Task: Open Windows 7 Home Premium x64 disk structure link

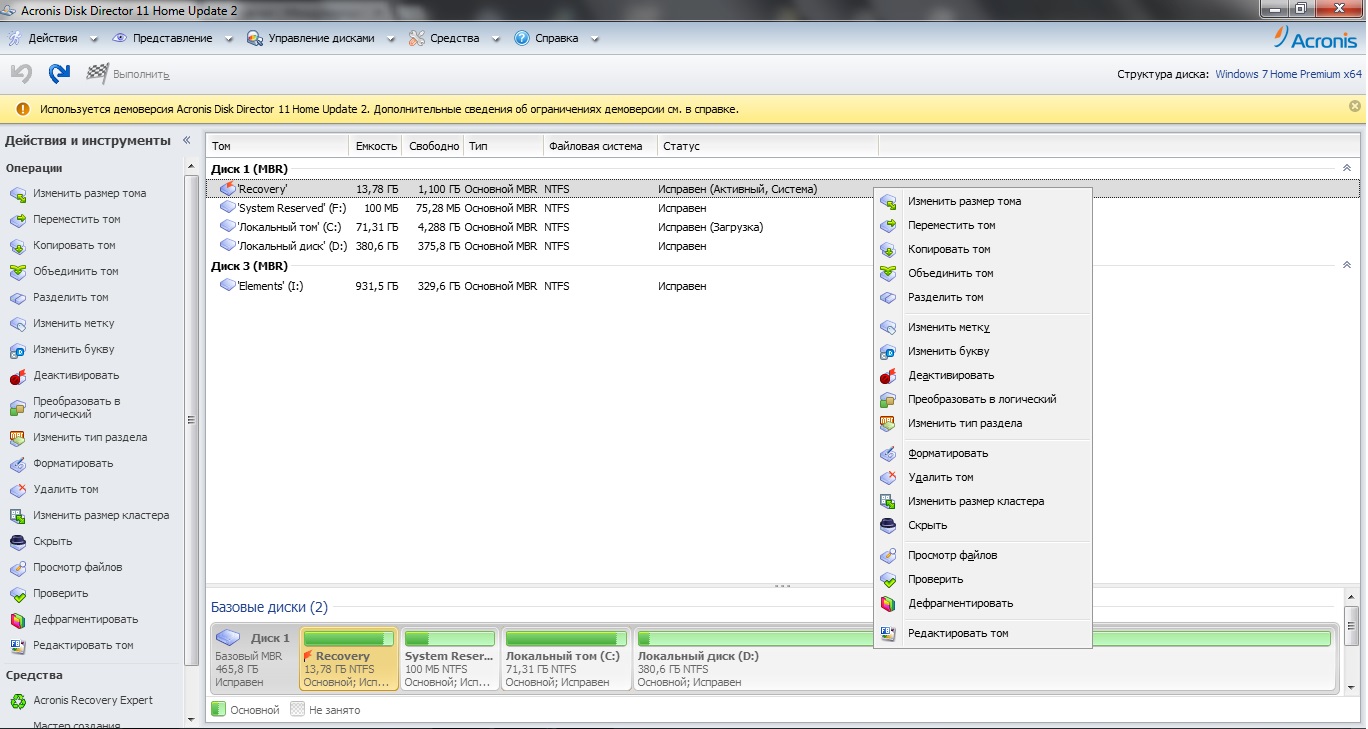Action: (x=1288, y=74)
